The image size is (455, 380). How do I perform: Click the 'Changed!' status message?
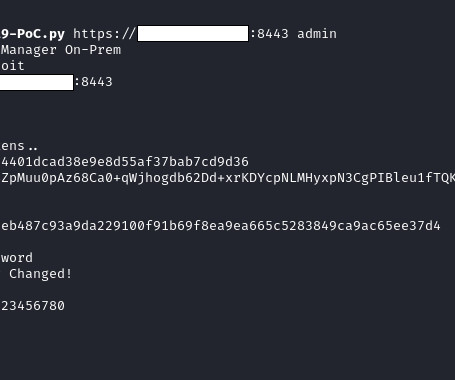coord(40,274)
